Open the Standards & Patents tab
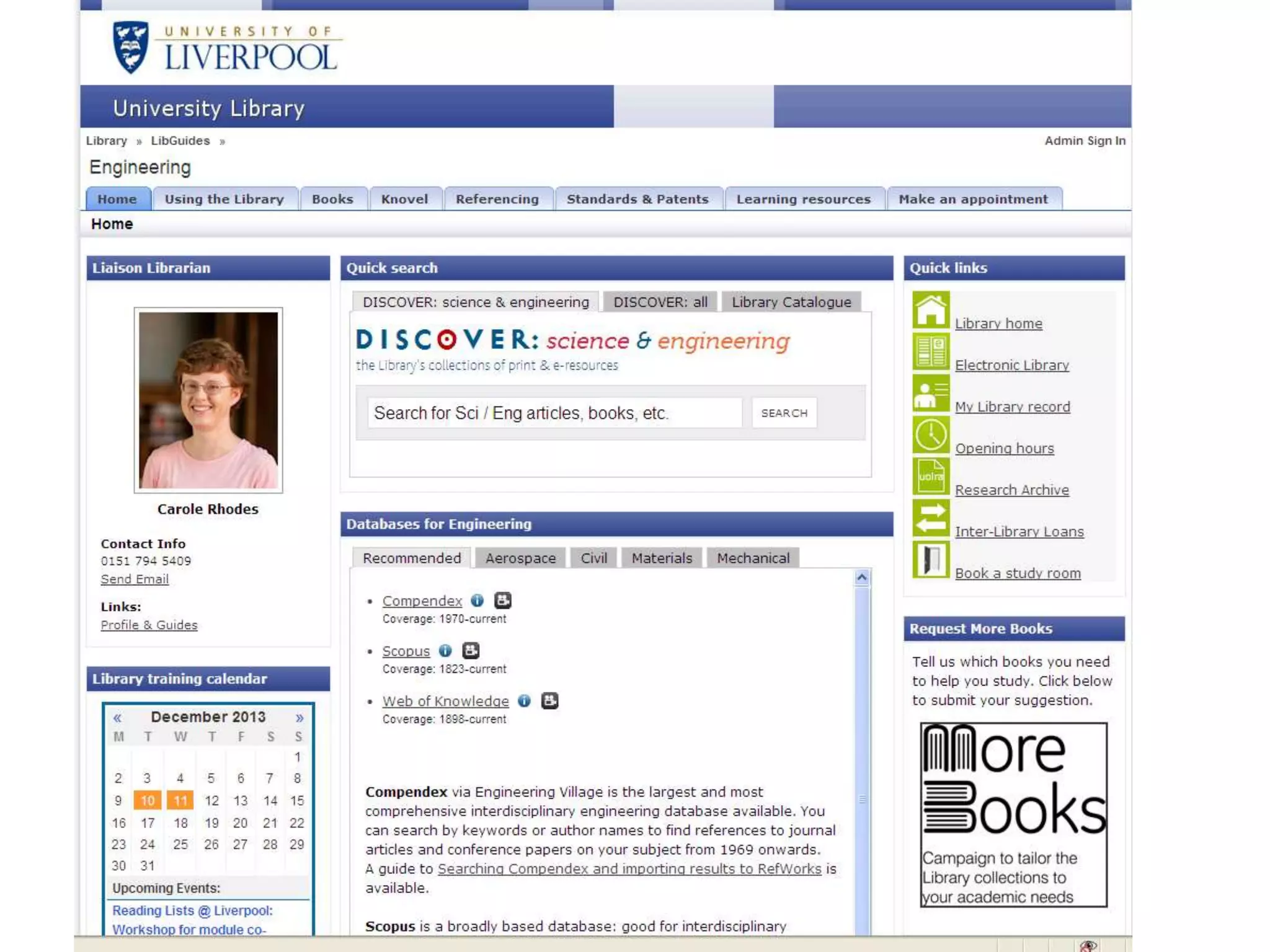Viewport: 1270px width, 952px height. [x=637, y=200]
